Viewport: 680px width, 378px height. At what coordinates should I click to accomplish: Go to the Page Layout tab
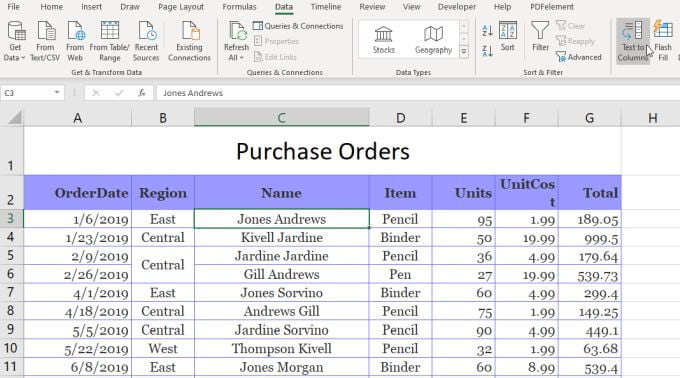[x=181, y=7]
